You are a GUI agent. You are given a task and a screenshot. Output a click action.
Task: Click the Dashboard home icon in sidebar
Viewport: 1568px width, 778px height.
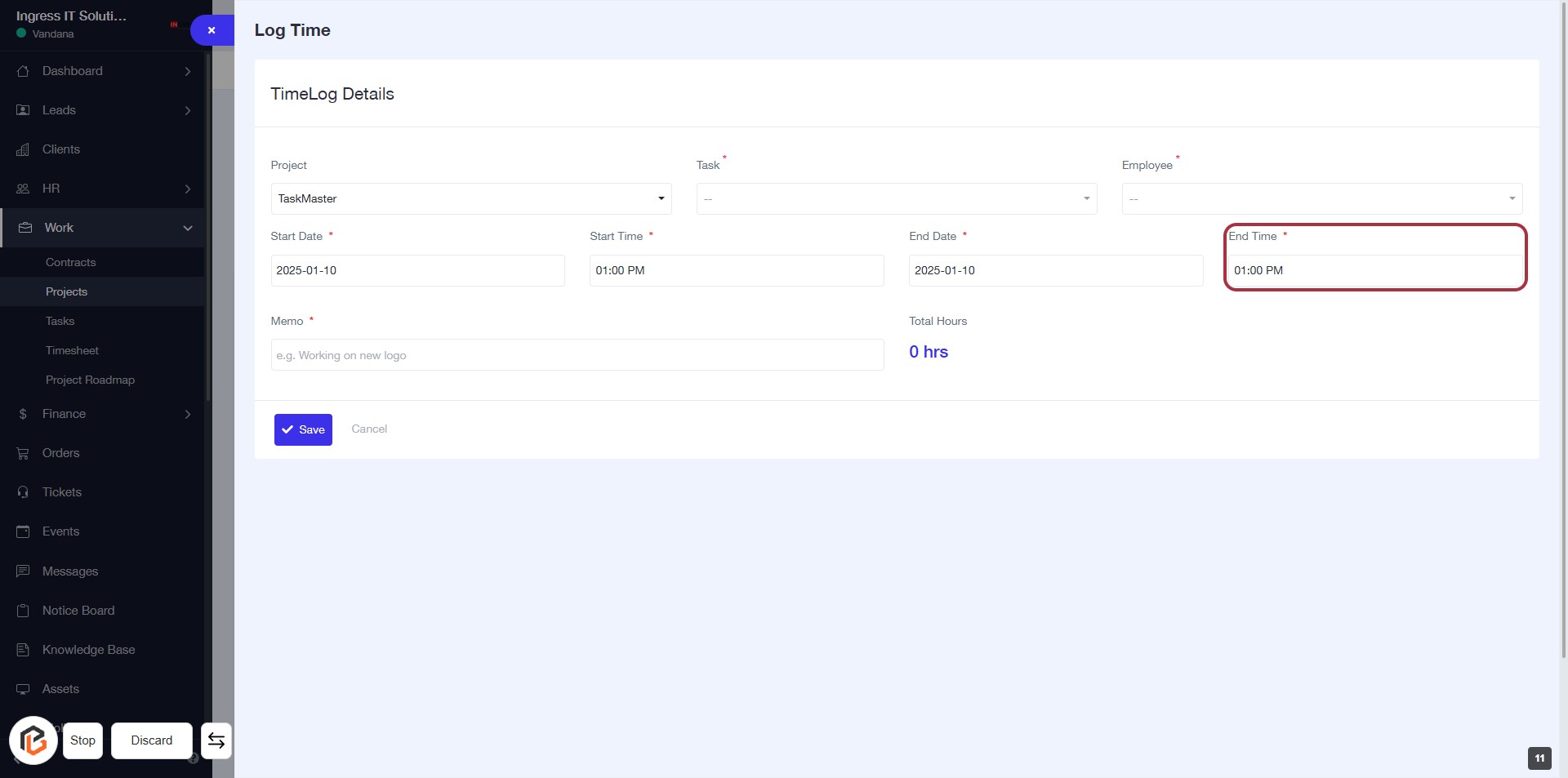pos(23,71)
